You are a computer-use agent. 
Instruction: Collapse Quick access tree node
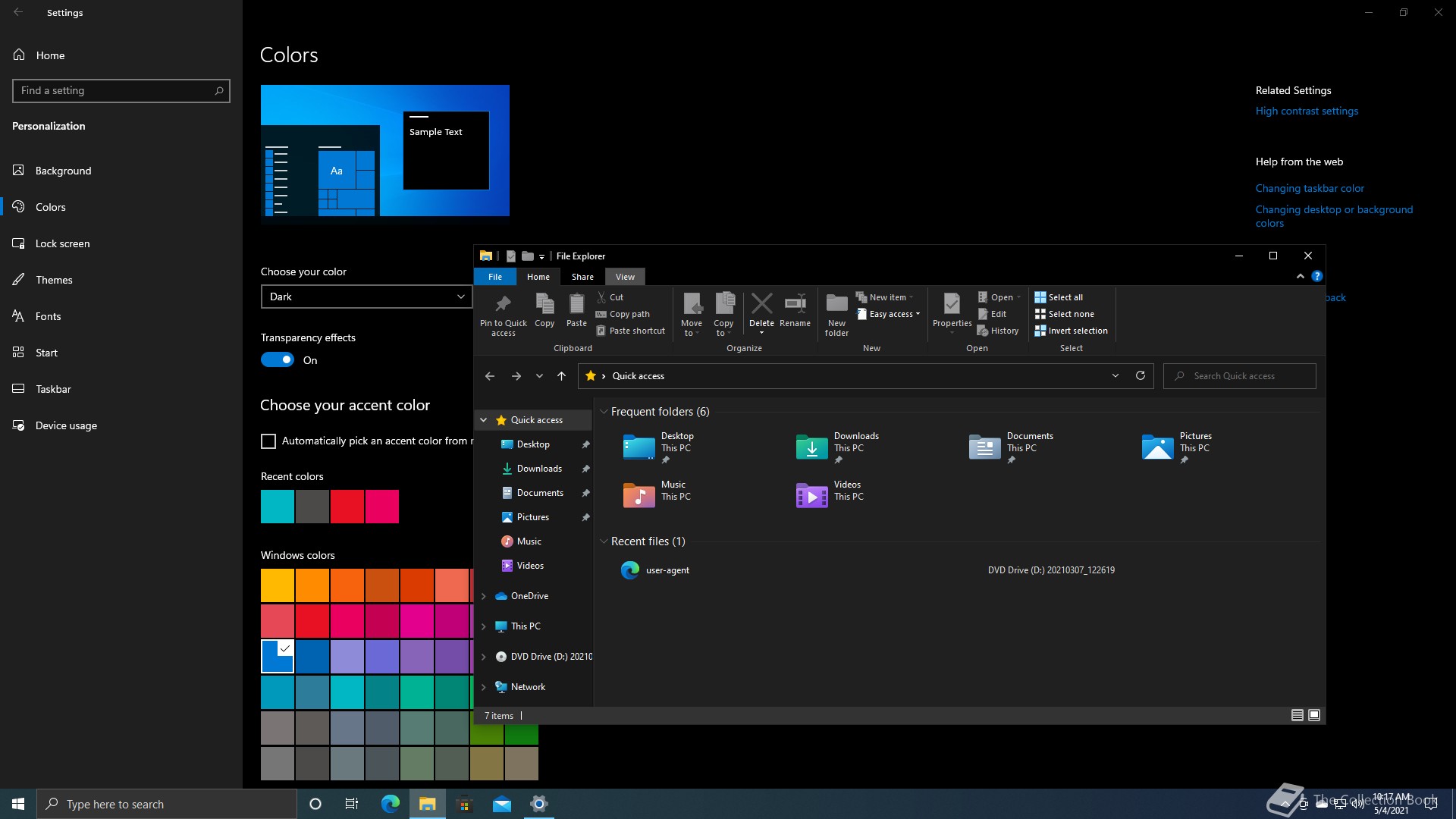[x=483, y=420]
